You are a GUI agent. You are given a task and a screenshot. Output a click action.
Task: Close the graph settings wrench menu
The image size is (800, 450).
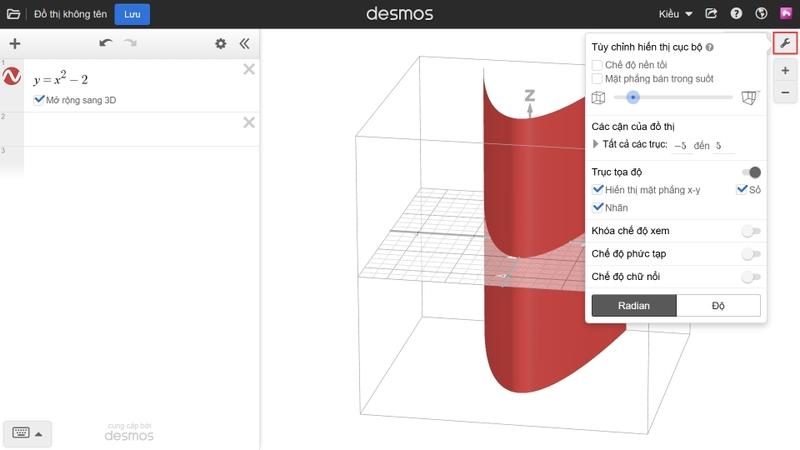pyautogui.click(x=785, y=43)
